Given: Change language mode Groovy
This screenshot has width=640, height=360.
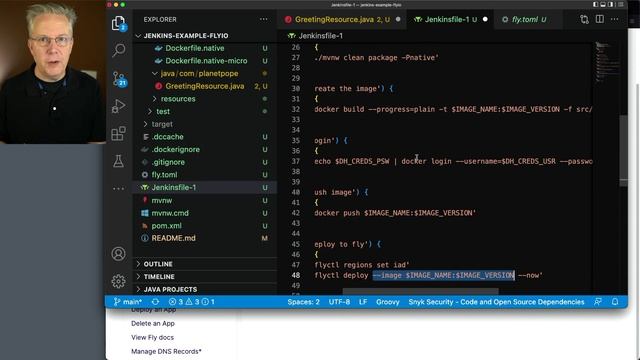Looking at the screenshot, I should (x=387, y=302).
